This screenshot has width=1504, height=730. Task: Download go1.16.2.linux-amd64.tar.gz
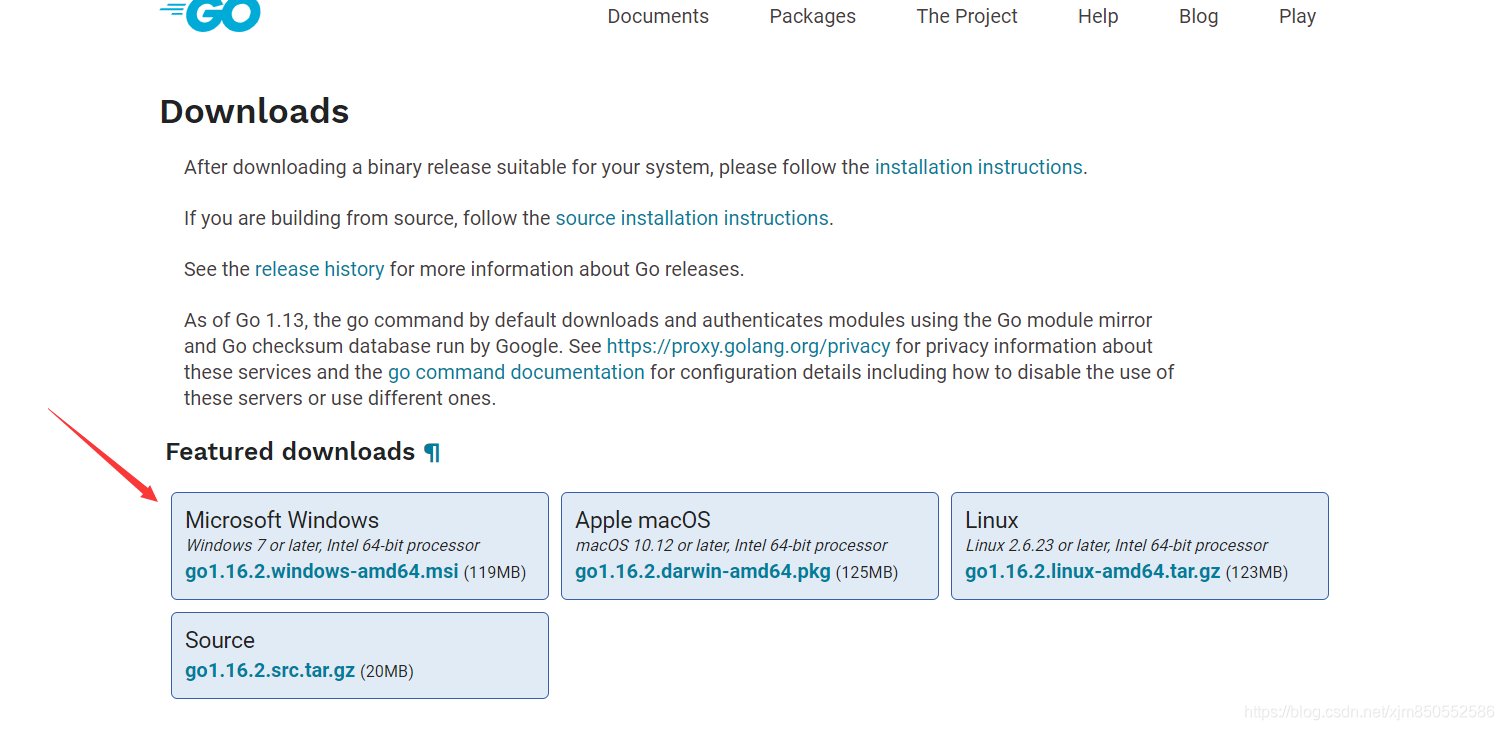pyautogui.click(x=1093, y=572)
